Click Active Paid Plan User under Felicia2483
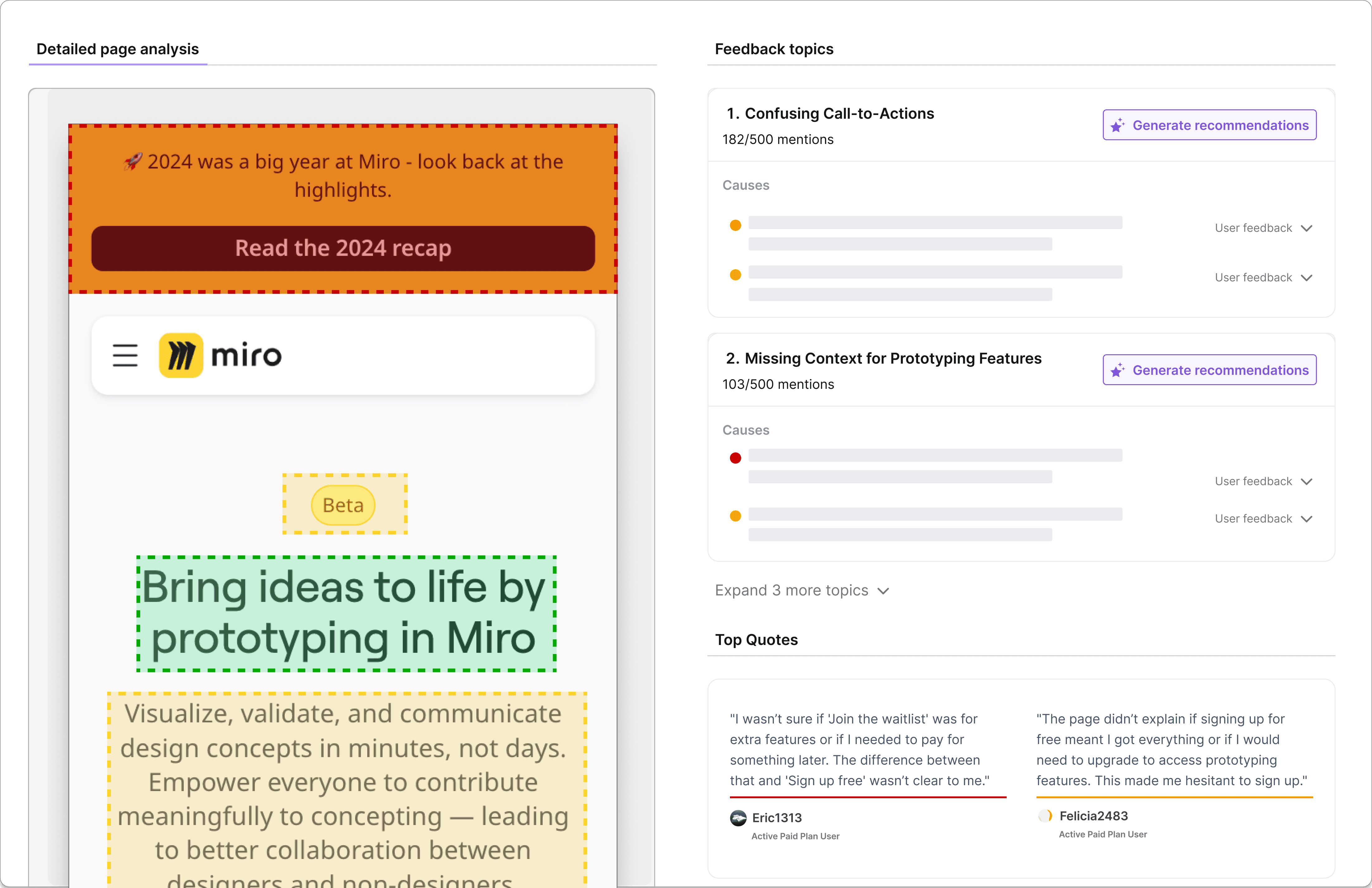 1103,834
